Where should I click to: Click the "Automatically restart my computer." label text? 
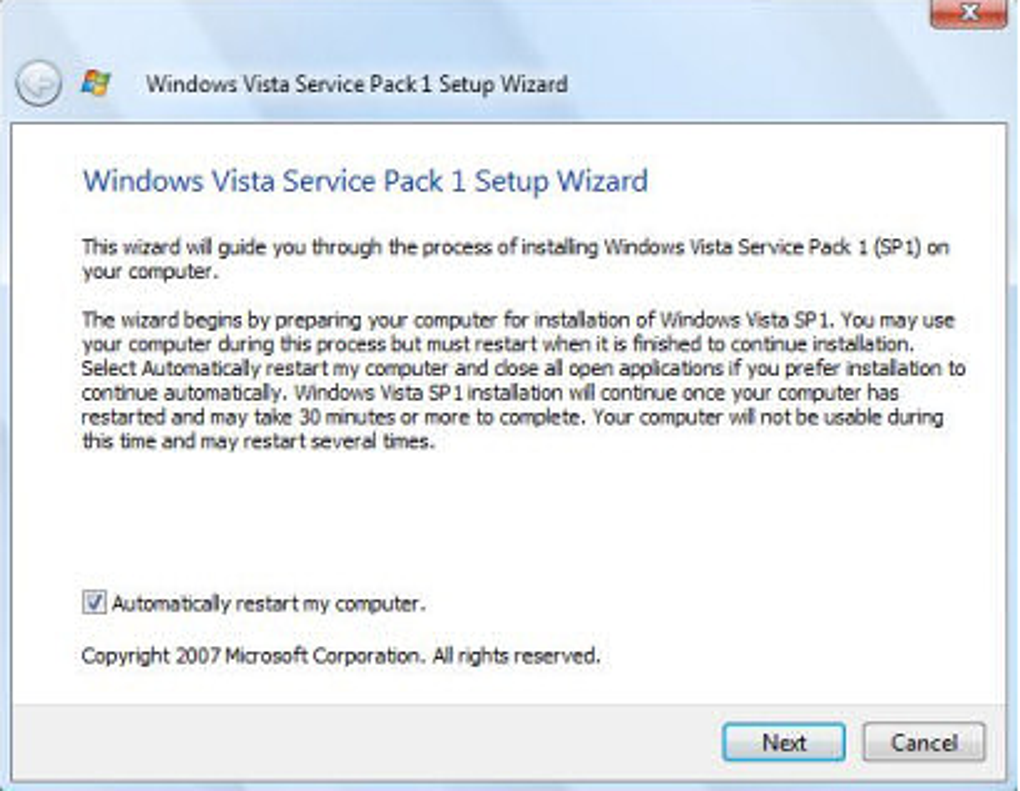[x=268, y=603]
